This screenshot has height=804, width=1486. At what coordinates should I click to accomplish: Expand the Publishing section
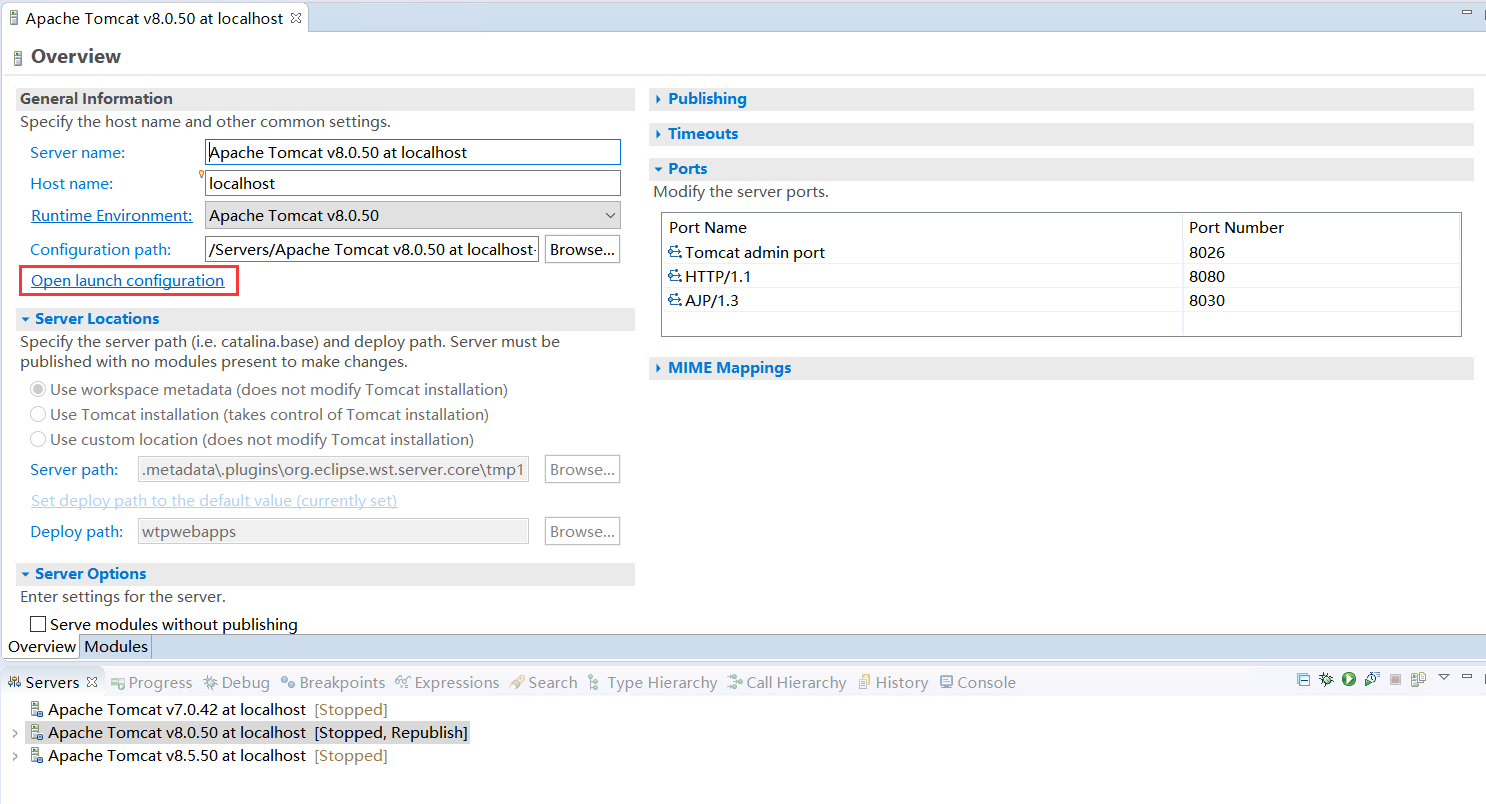click(658, 99)
